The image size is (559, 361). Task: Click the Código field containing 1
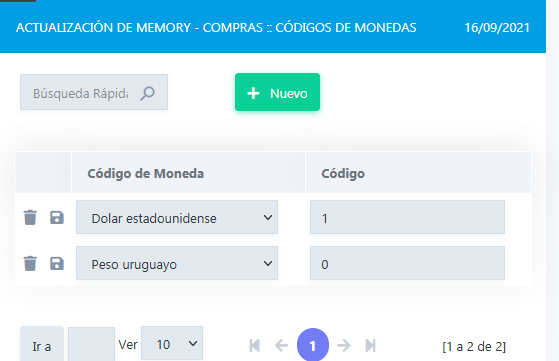point(407,217)
